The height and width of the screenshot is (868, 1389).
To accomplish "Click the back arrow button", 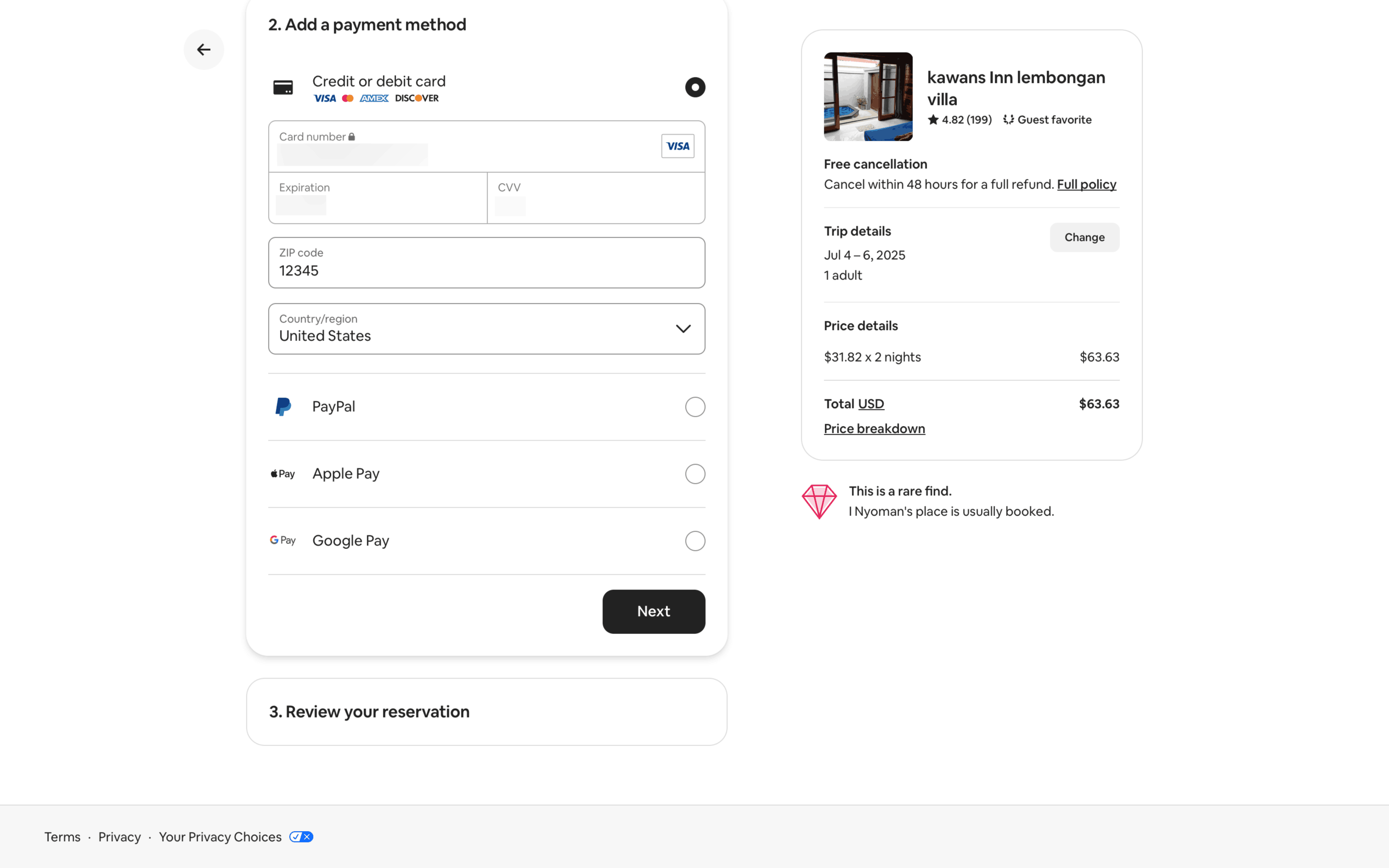I will tap(204, 50).
